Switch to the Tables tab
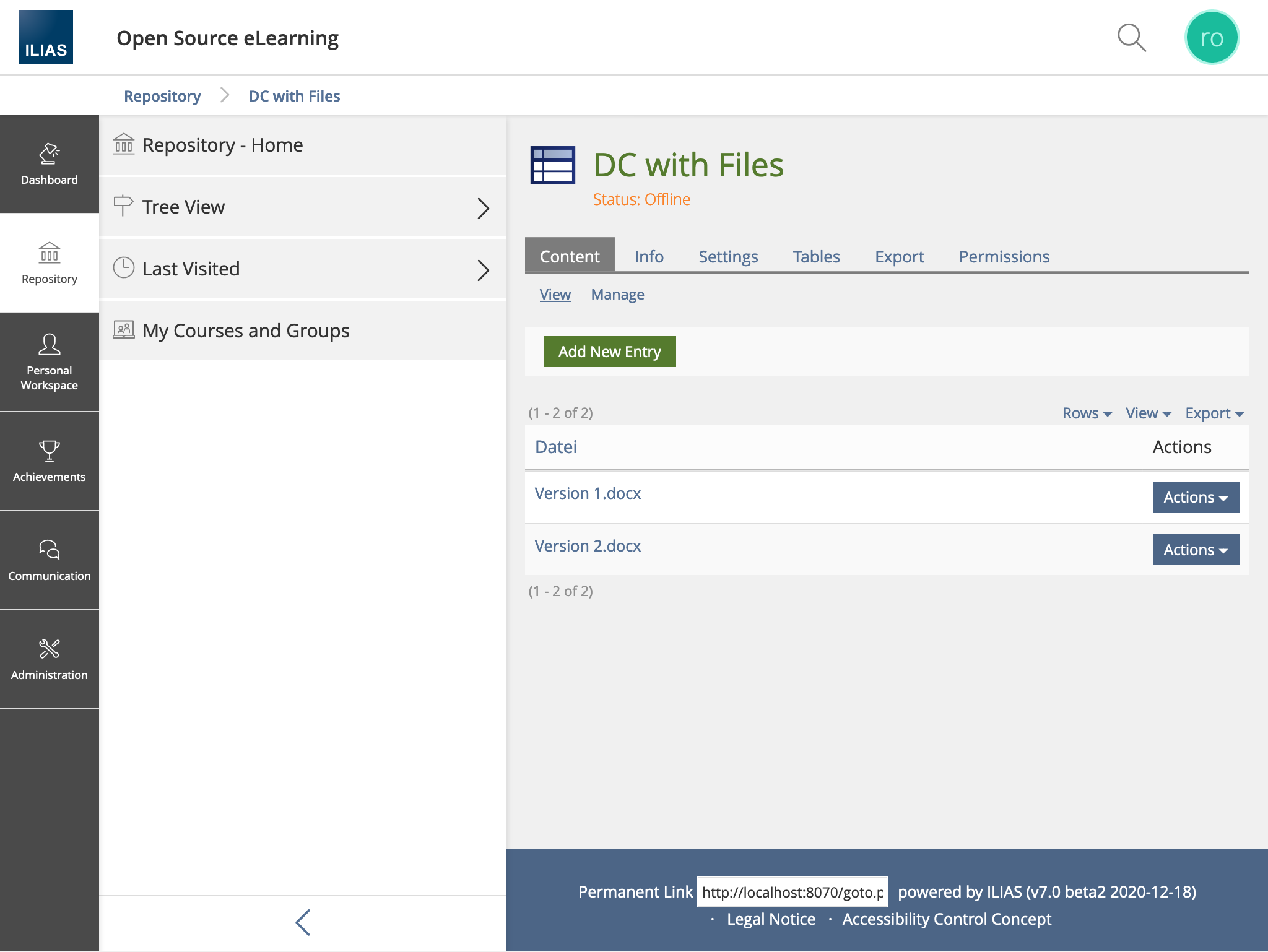Image resolution: width=1268 pixels, height=952 pixels. coord(816,257)
